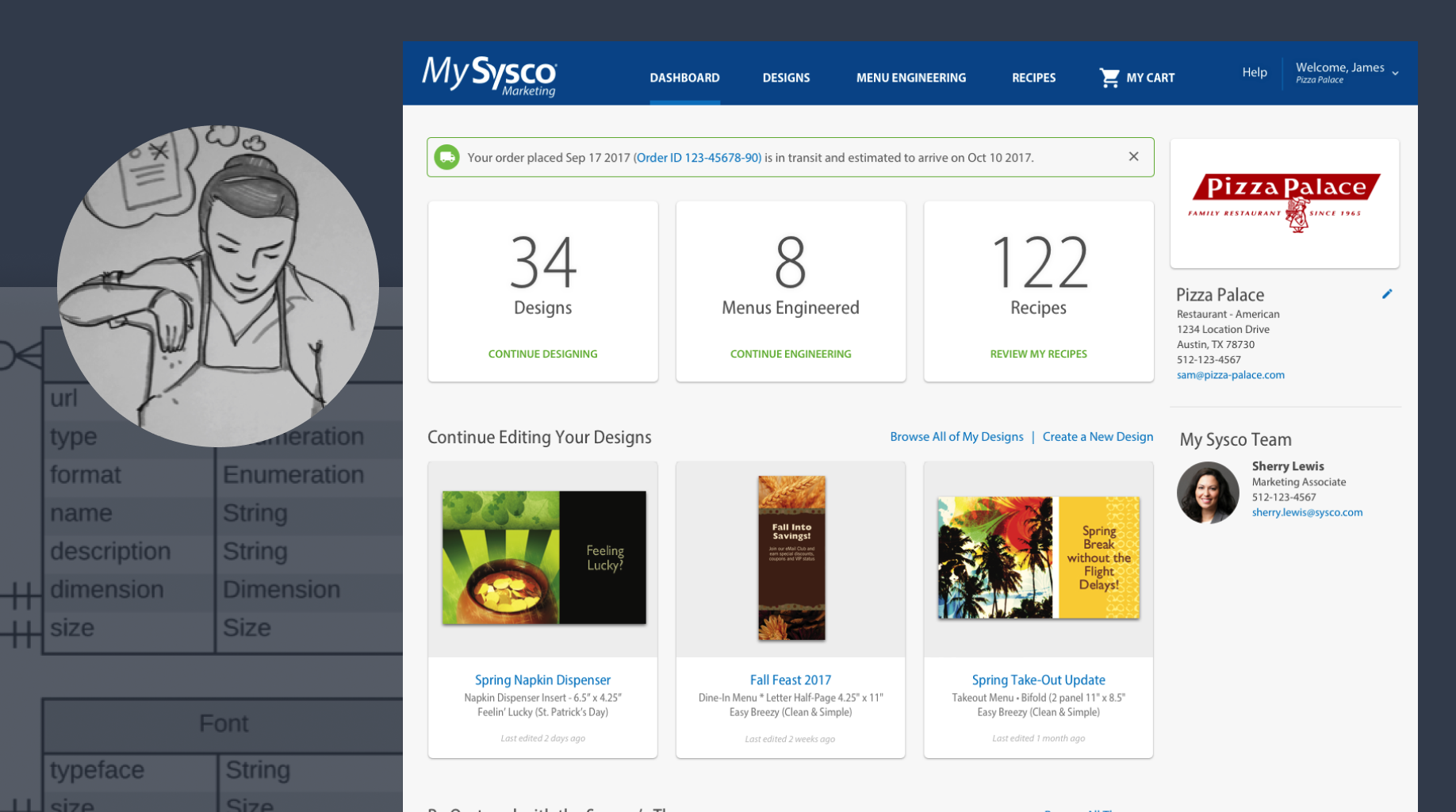Click Create a New Design link
Image resolution: width=1456 pixels, height=812 pixels.
(x=1098, y=437)
